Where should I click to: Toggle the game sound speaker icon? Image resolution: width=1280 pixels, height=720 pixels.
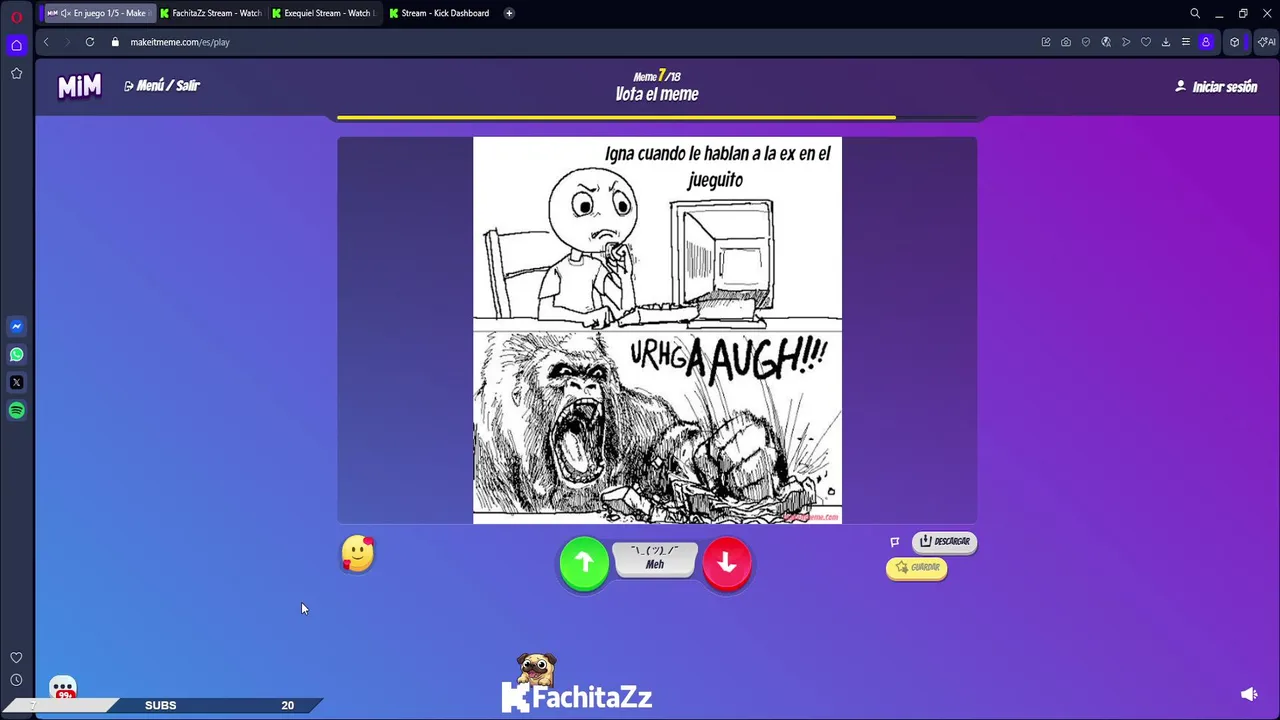coord(1249,694)
